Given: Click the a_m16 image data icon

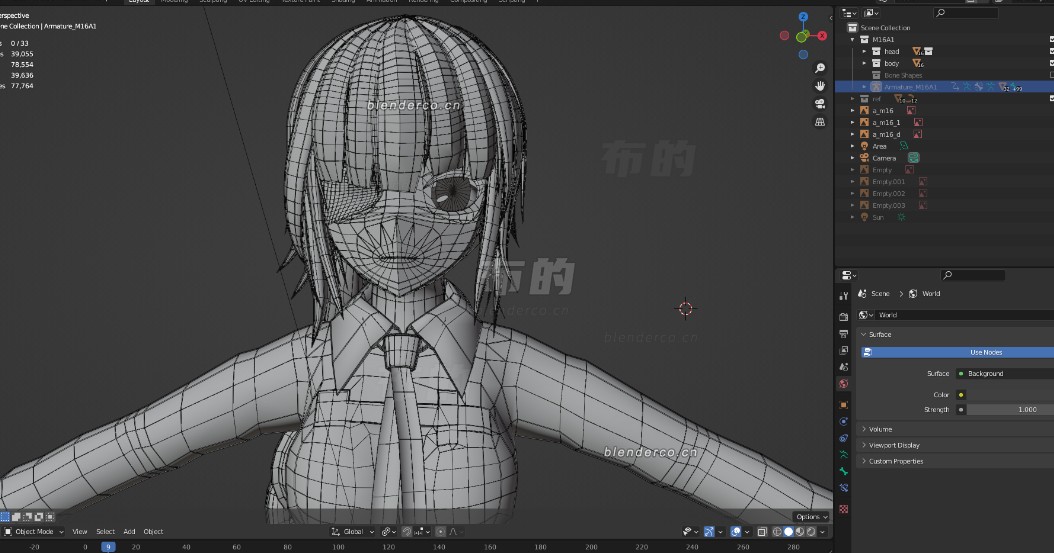Looking at the screenshot, I should click(911, 110).
